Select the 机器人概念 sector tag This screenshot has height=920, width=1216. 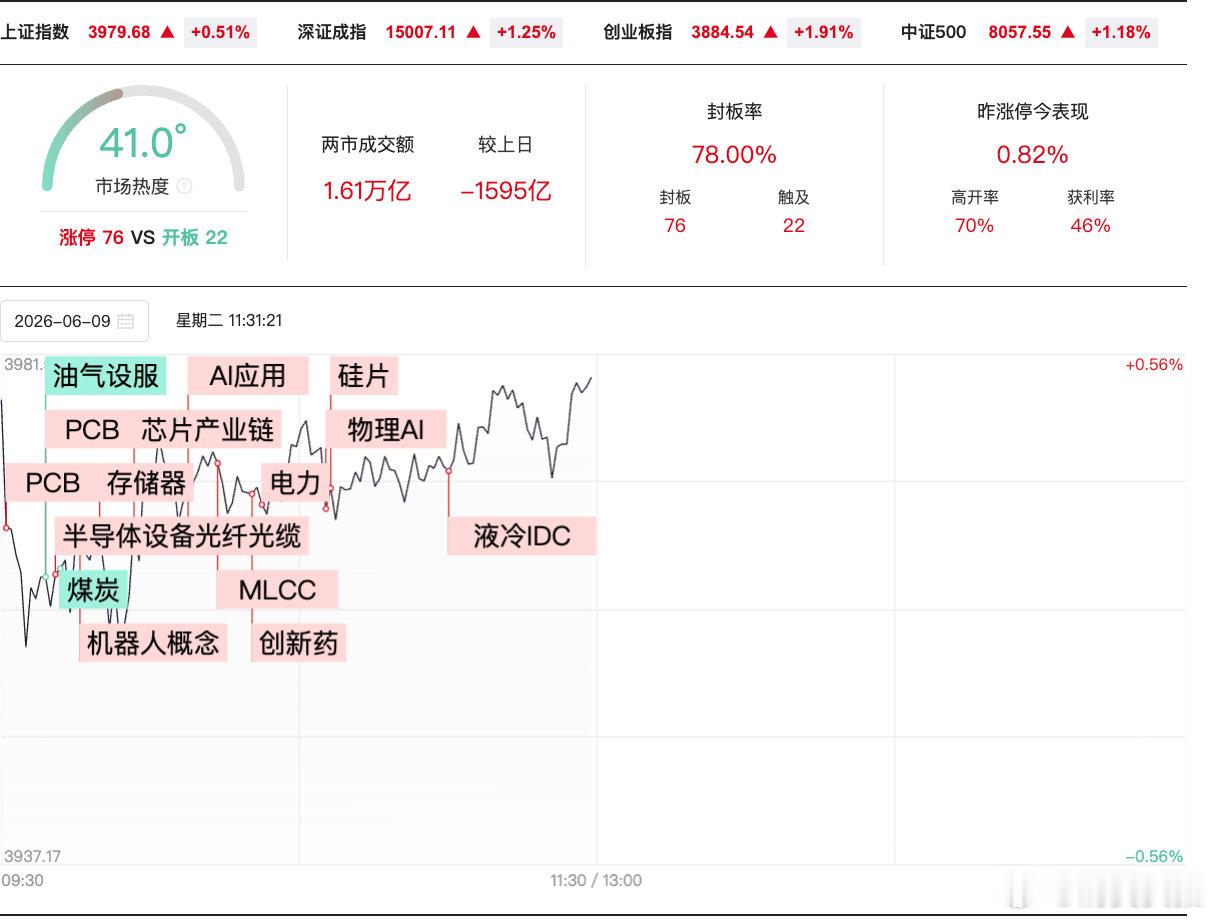click(x=153, y=642)
